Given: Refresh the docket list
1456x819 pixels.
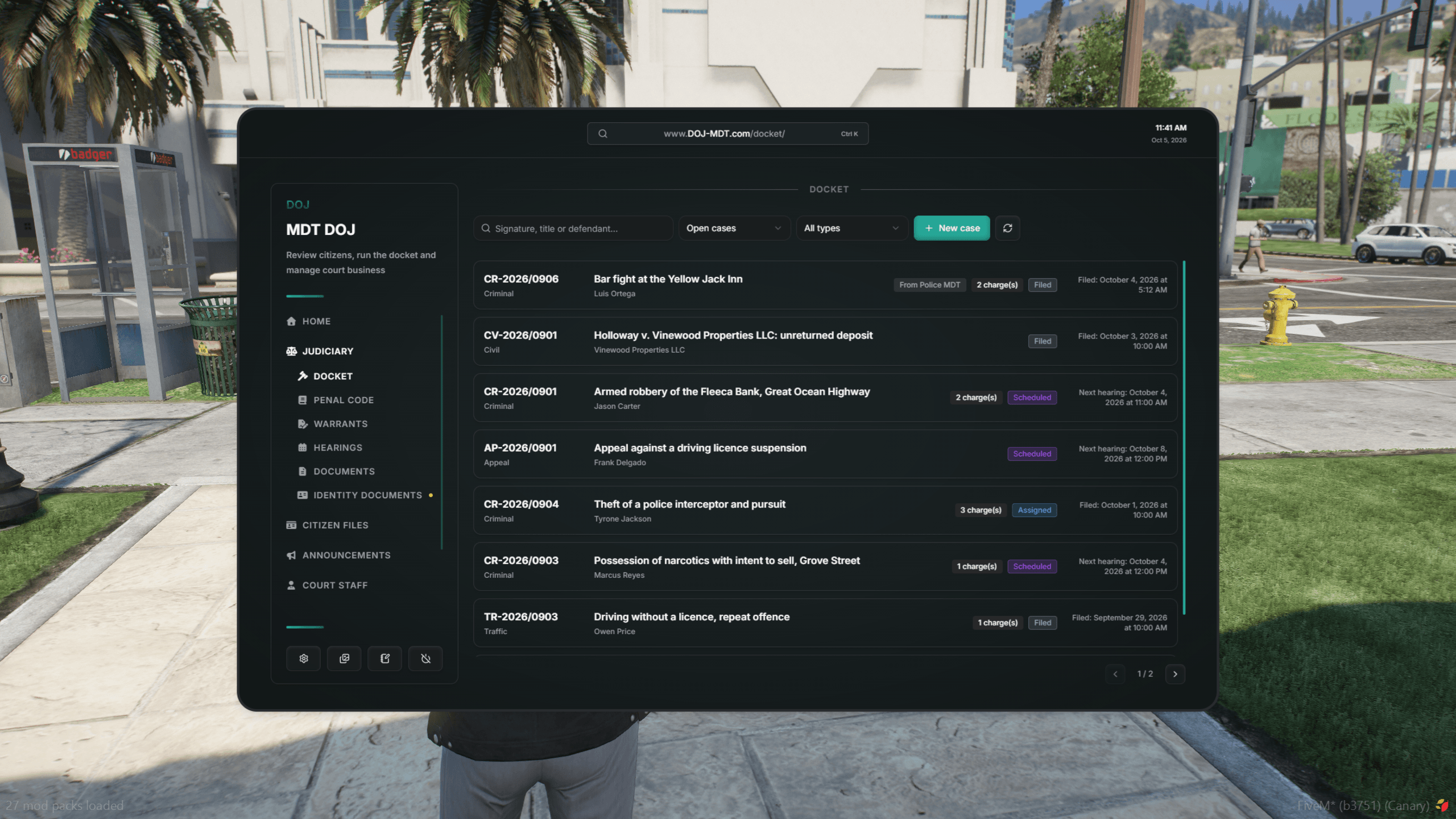Looking at the screenshot, I should coord(1007,228).
